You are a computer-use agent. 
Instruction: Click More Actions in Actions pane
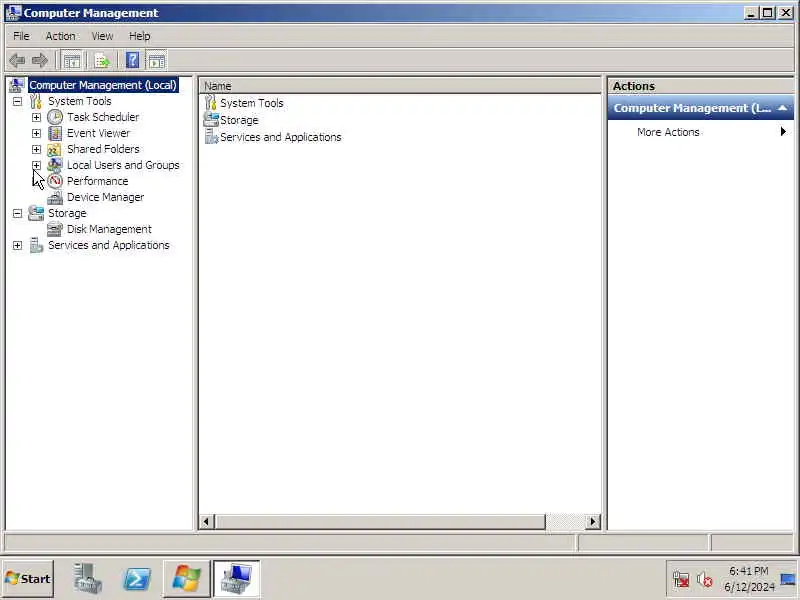click(x=668, y=132)
